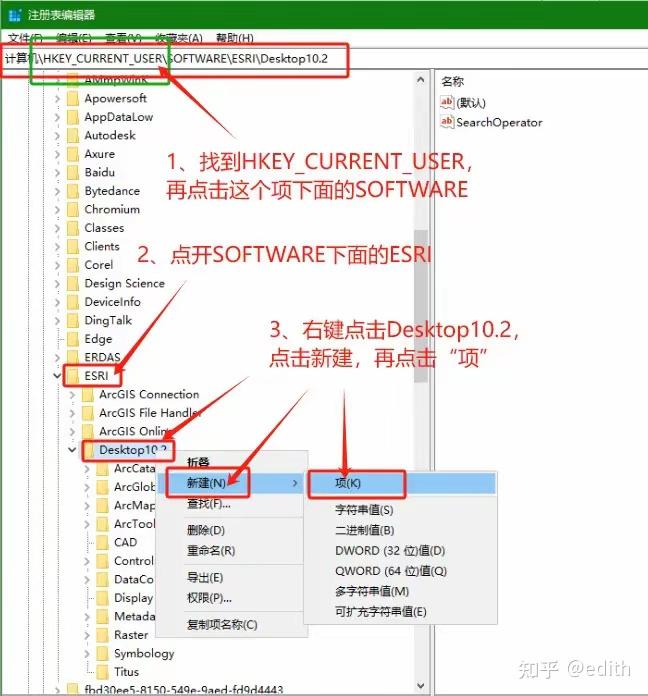Click the Classes folder icon
The width and height of the screenshot is (648, 696).
(x=73, y=228)
